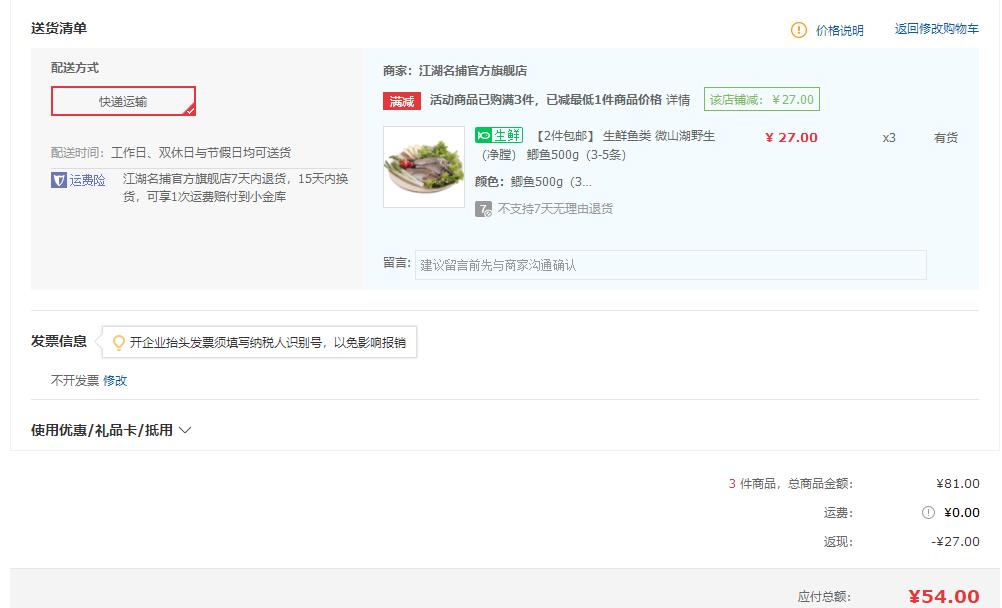Focus the 留言 message input field

pos(670,265)
